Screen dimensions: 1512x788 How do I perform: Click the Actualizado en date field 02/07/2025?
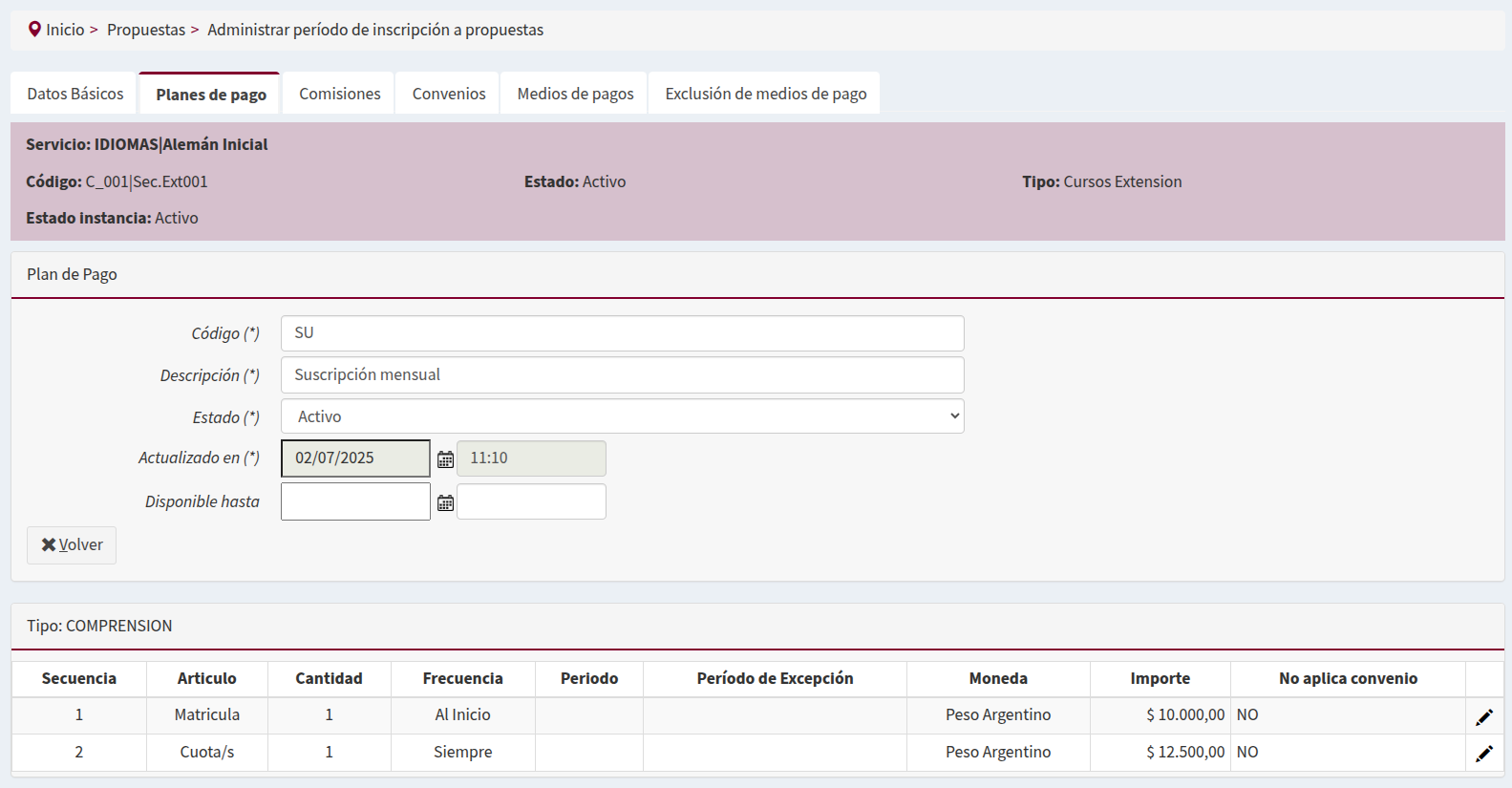tap(355, 458)
